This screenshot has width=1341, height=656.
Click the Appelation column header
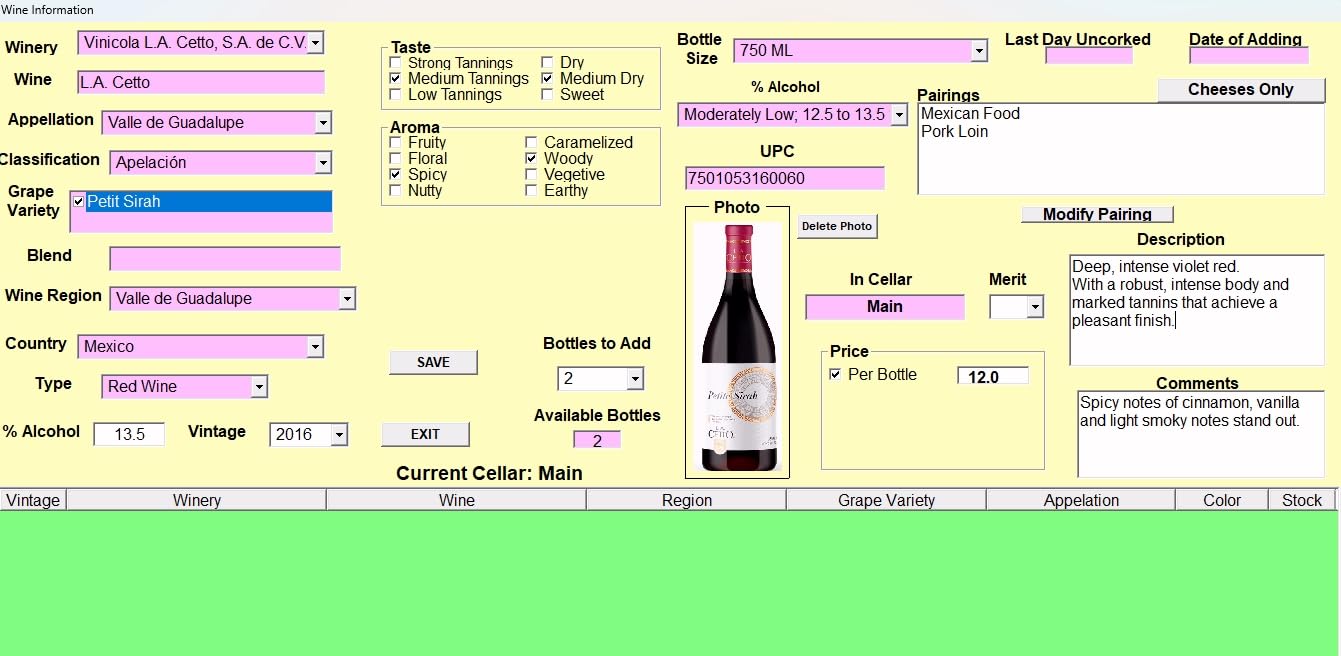(1081, 500)
